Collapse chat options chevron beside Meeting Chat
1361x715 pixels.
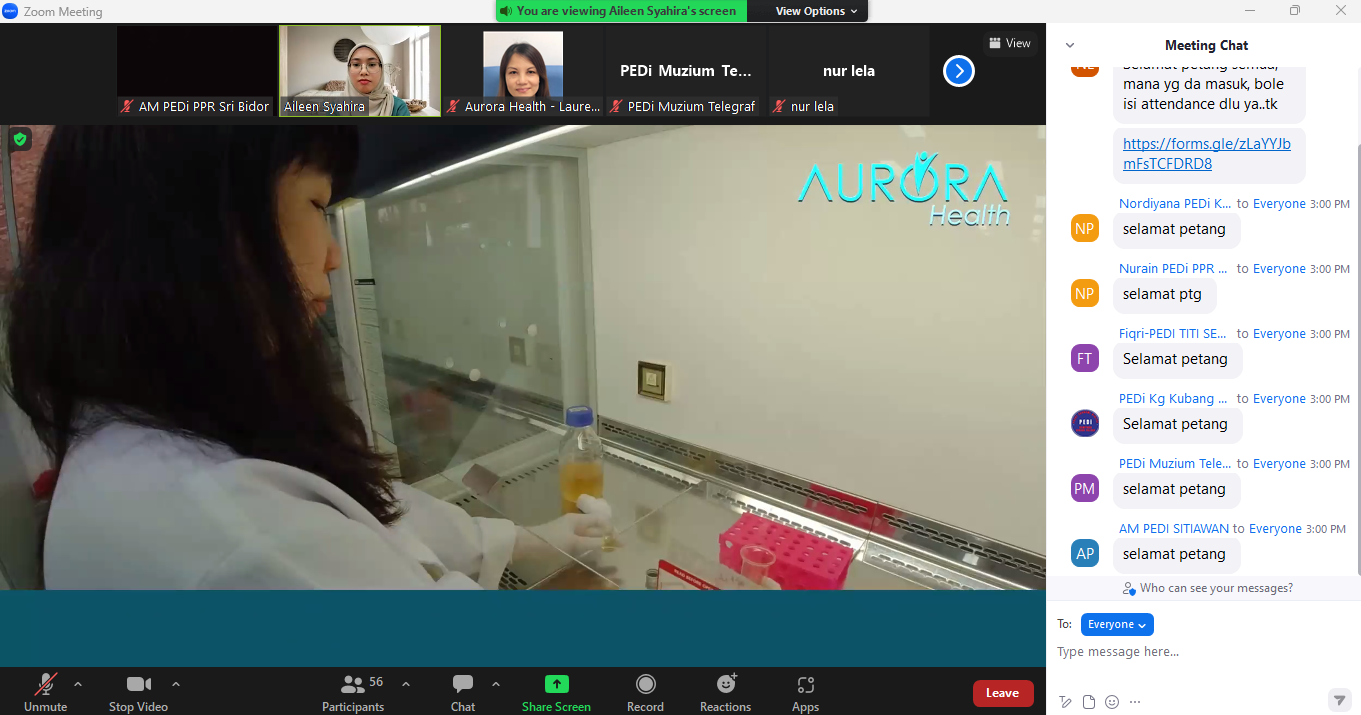[x=1070, y=45]
